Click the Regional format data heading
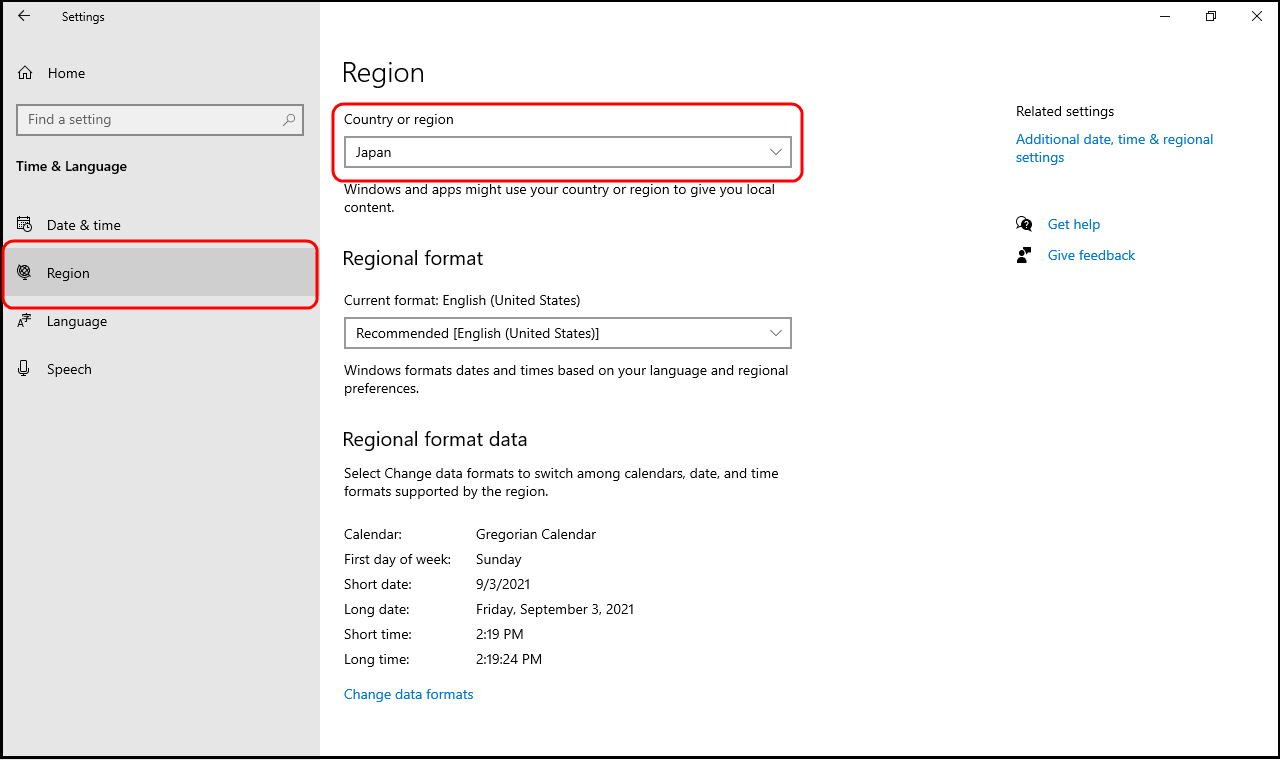This screenshot has width=1280, height=760. click(x=435, y=439)
